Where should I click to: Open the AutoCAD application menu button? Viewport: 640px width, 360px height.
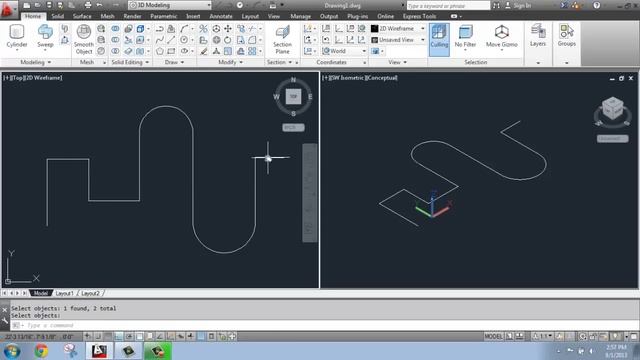coord(8,9)
